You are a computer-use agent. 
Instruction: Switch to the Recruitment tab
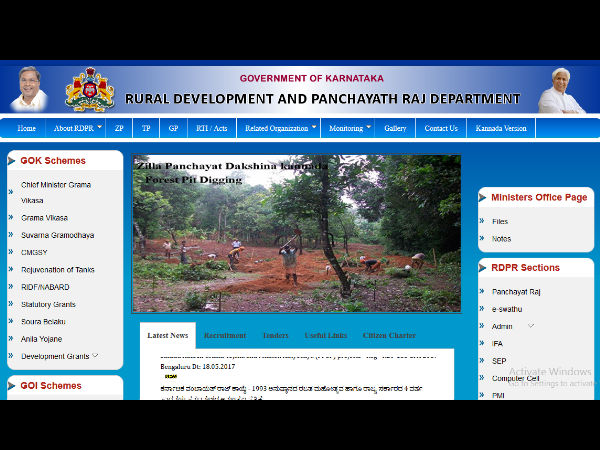coord(225,336)
